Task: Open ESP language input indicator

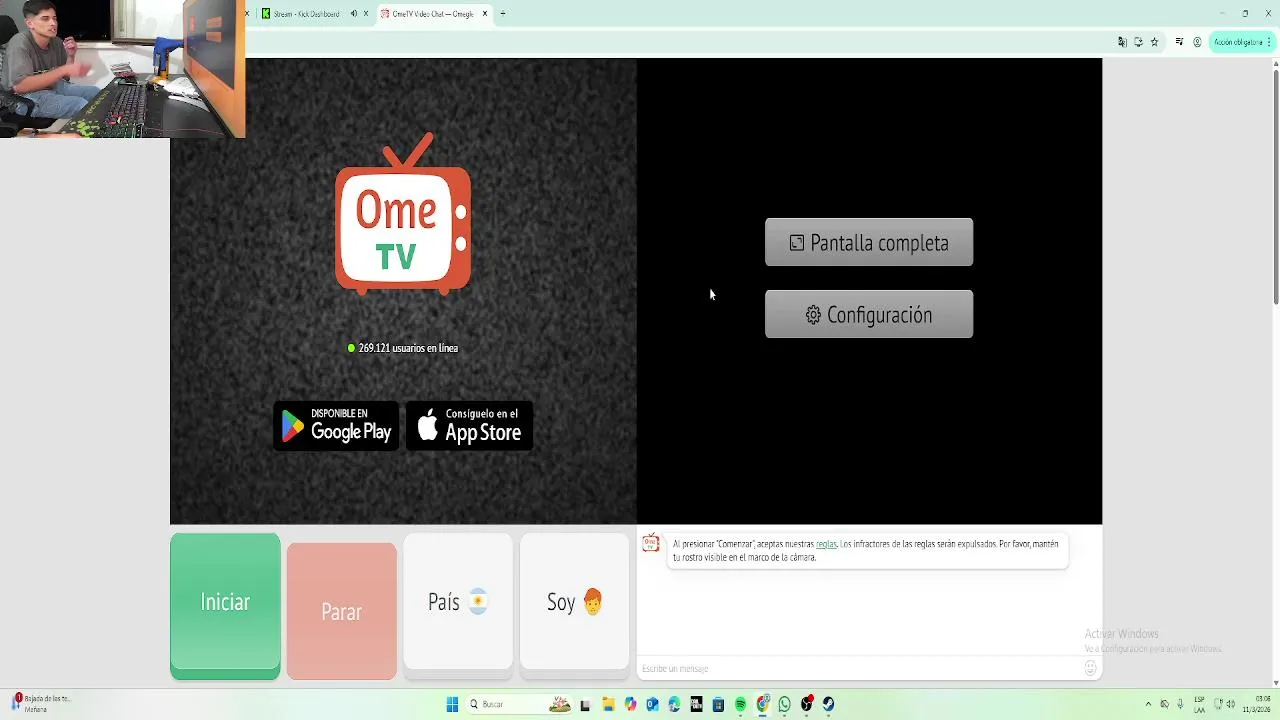Action: pyautogui.click(x=1199, y=704)
